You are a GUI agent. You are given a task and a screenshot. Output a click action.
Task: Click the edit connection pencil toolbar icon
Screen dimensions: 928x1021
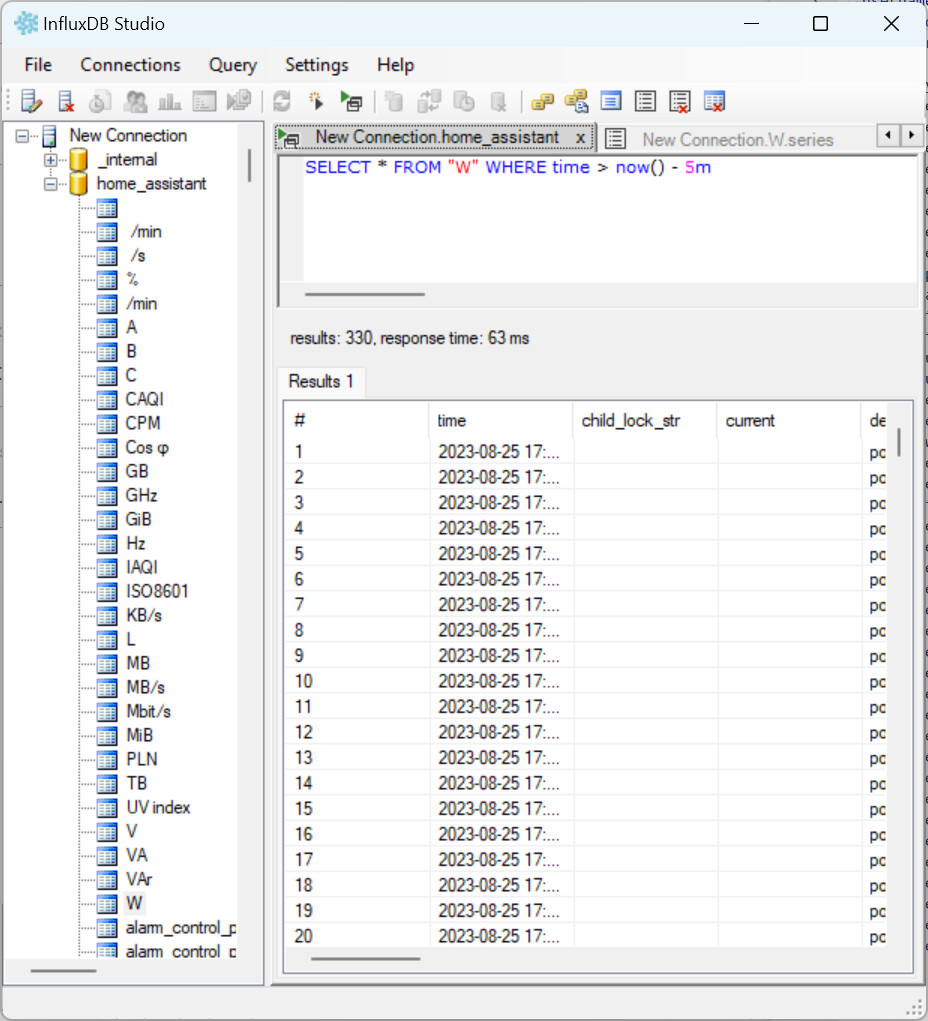click(31, 102)
